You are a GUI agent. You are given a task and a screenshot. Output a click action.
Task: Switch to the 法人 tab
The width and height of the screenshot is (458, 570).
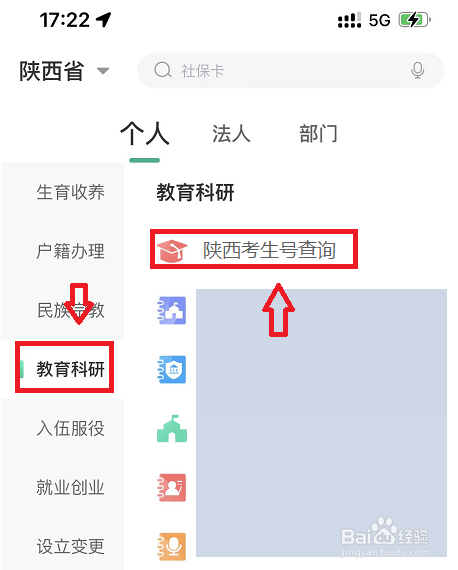[231, 134]
